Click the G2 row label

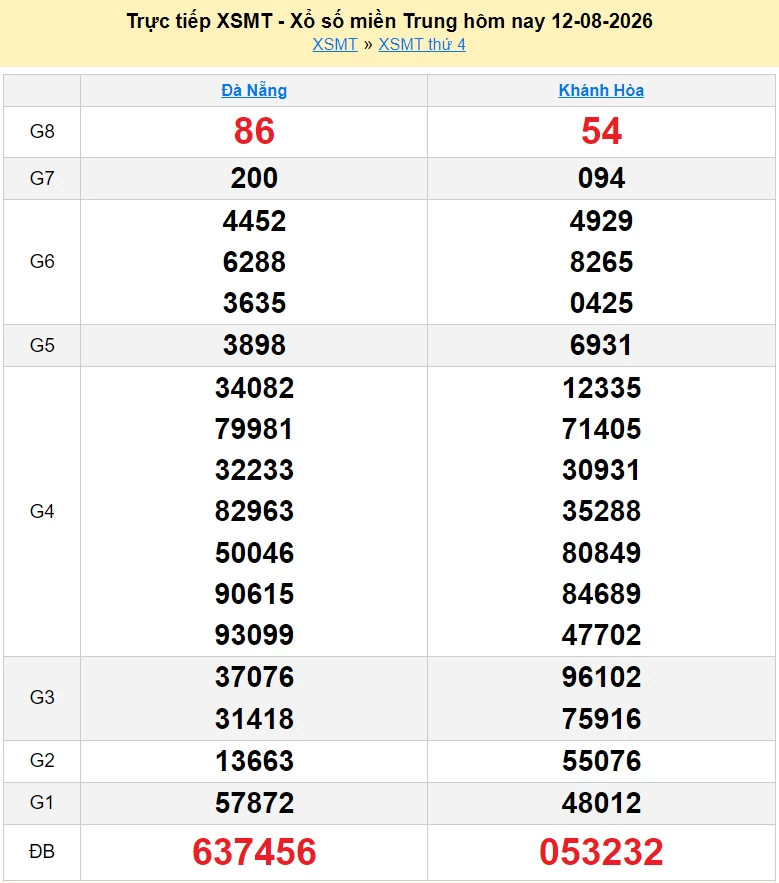42,761
